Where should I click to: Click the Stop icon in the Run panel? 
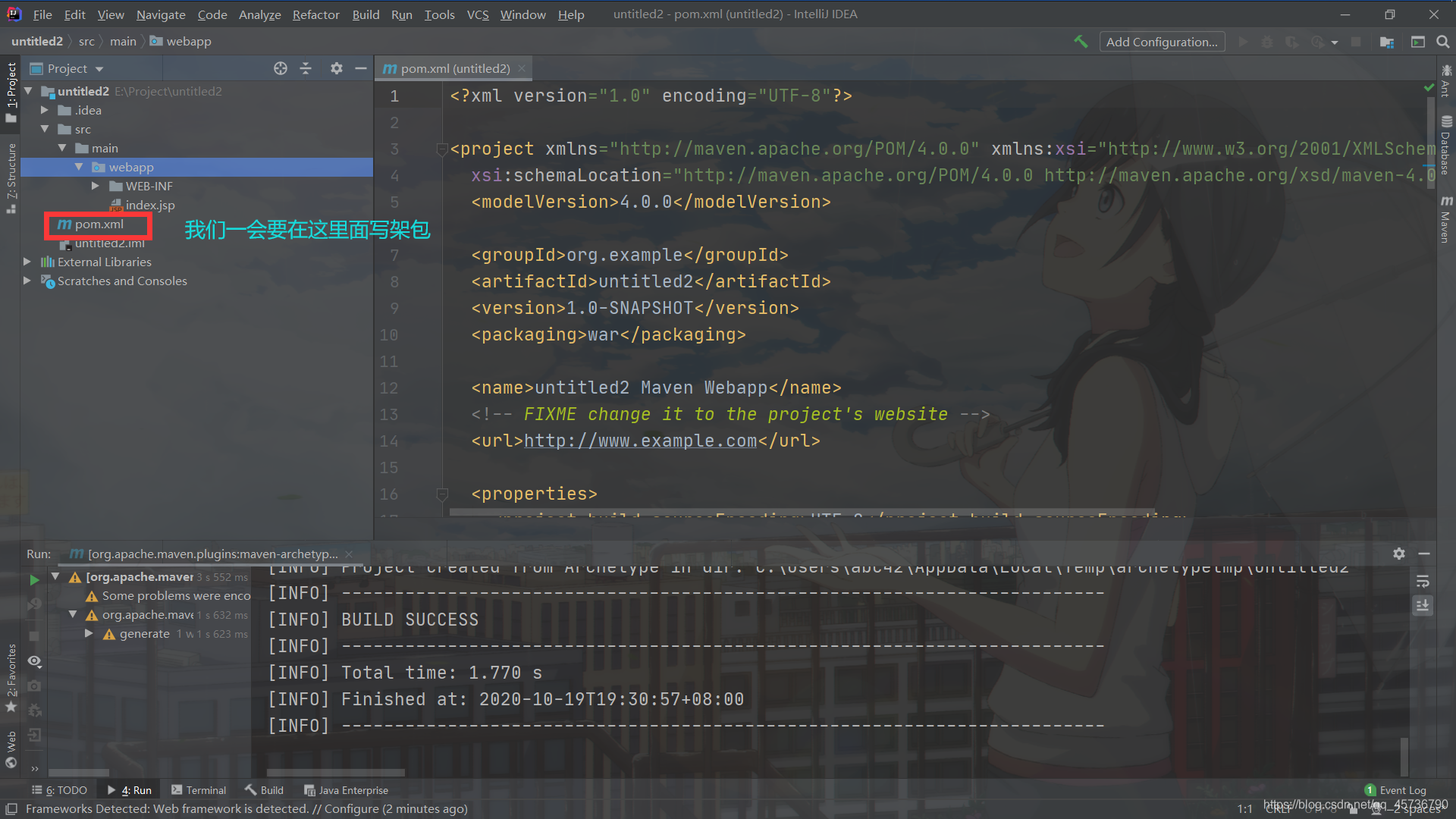click(34, 635)
